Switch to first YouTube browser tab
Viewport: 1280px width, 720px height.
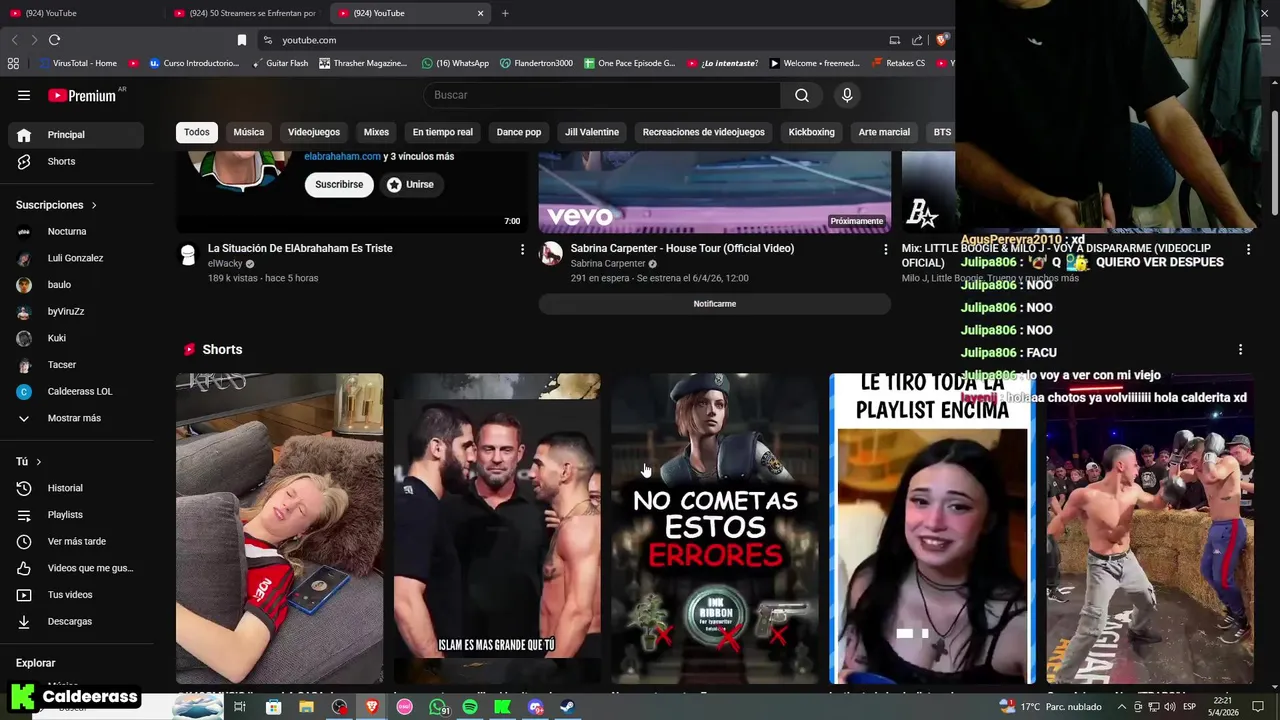coord(80,13)
